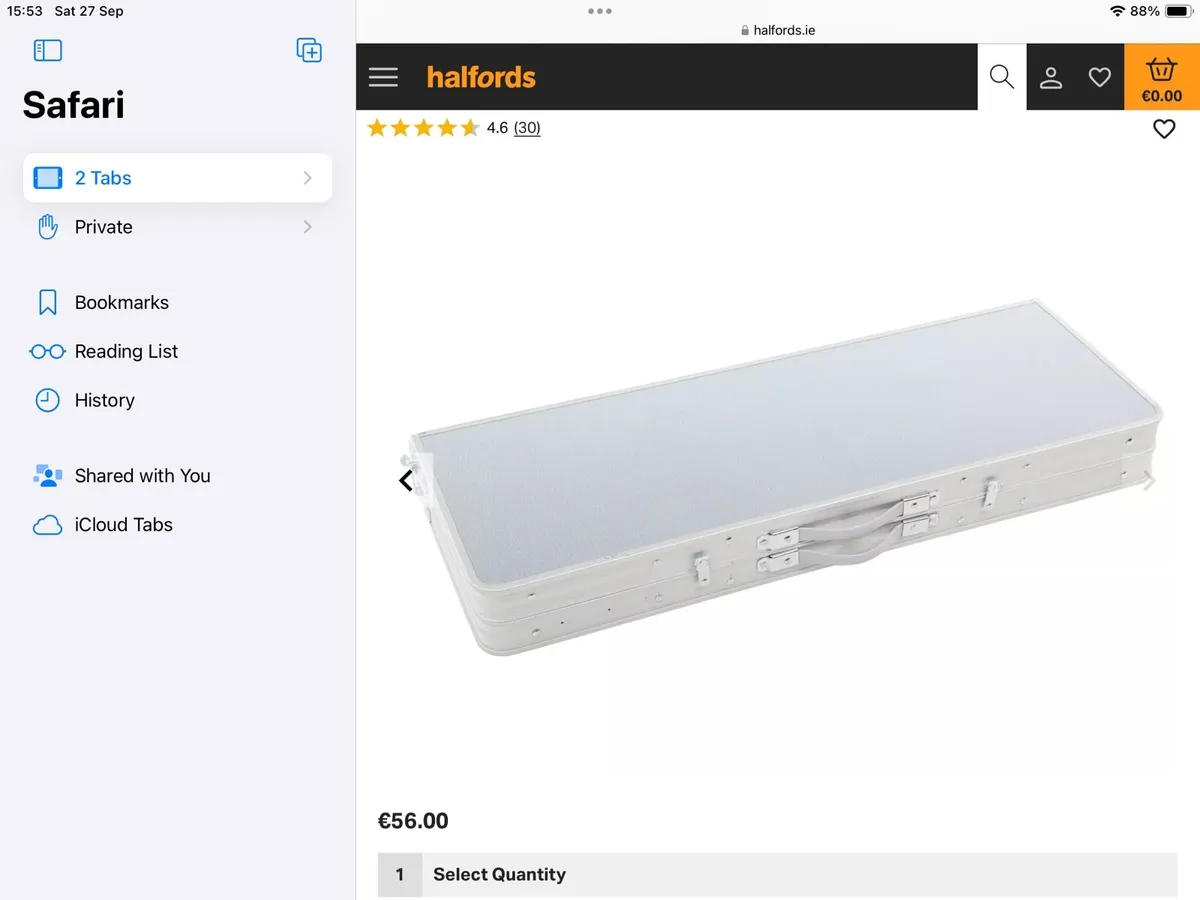
Task: Open Bookmarks in the sidebar
Action: 121,302
